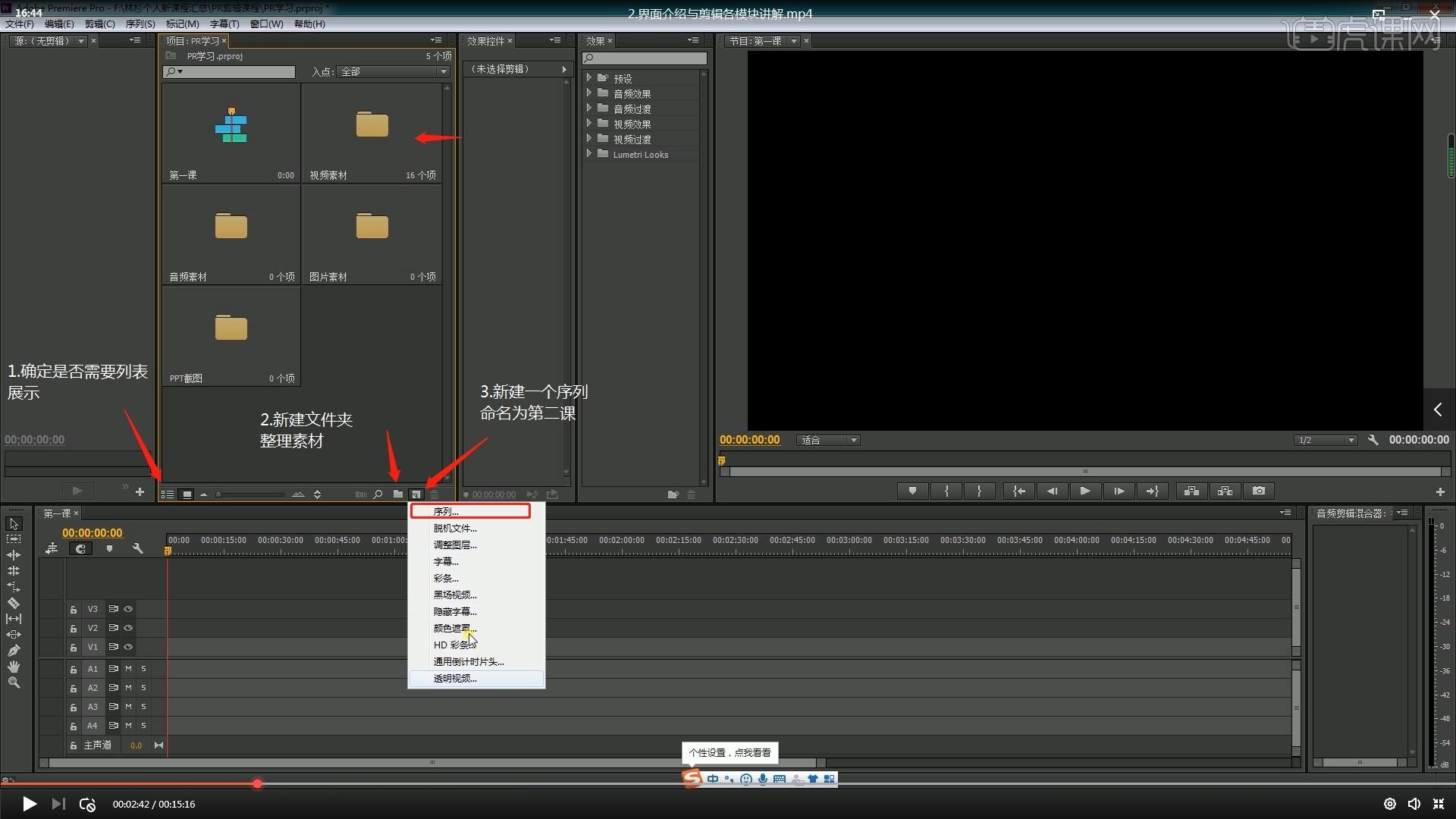
Task: Select the Selection tool arrow
Action: coord(14,524)
